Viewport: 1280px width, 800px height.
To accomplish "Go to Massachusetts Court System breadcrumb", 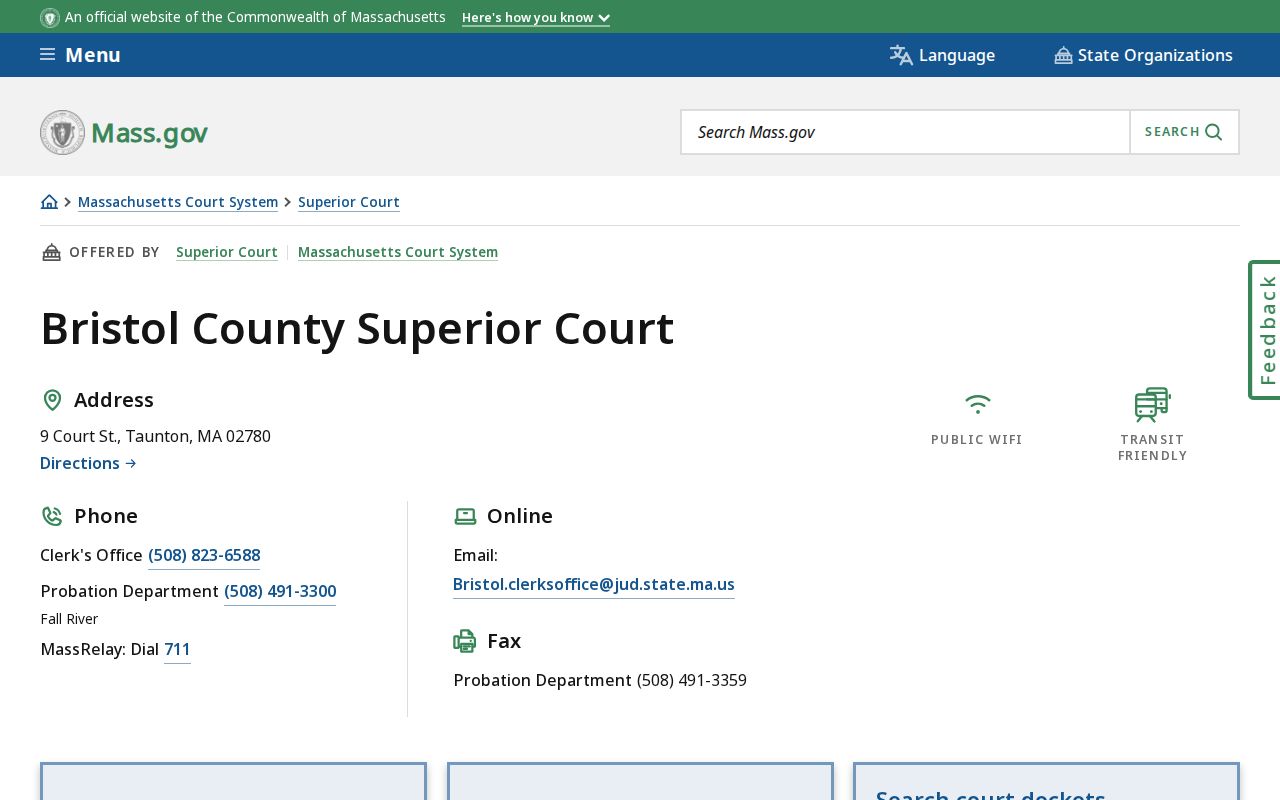I will [x=178, y=202].
